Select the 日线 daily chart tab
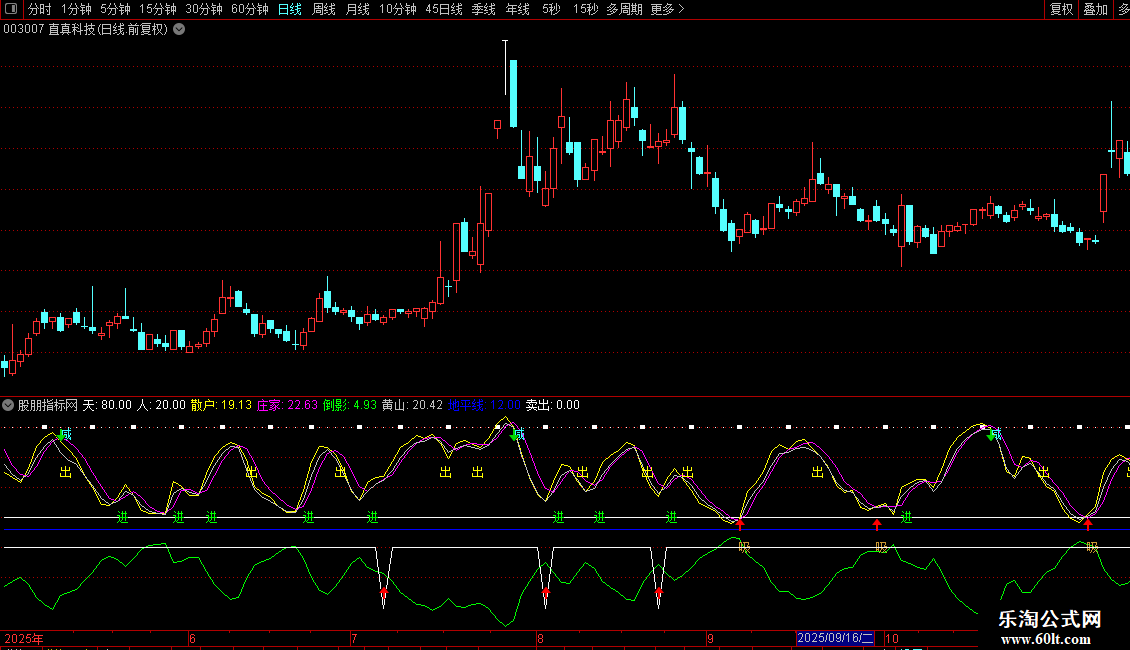Image resolution: width=1130 pixels, height=650 pixels. point(289,9)
